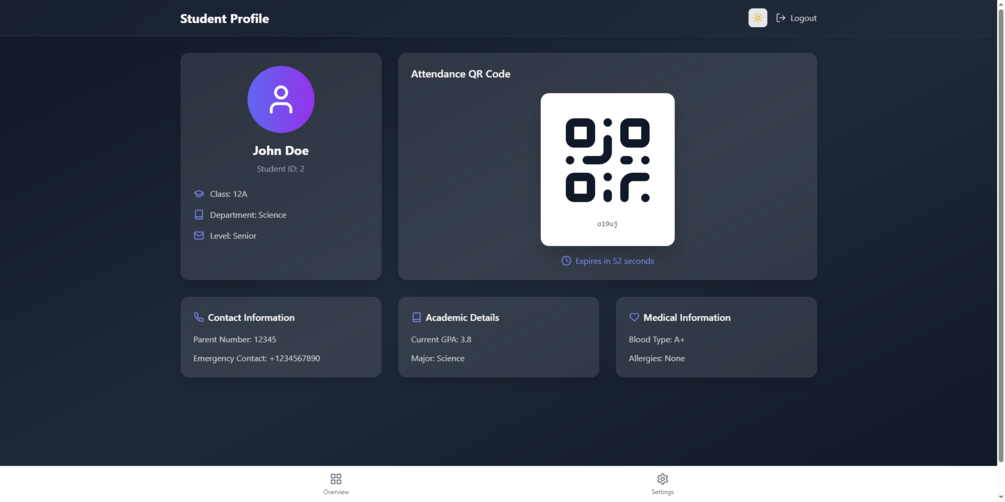Click the John Doe name
The image size is (1005, 502).
tap(281, 151)
